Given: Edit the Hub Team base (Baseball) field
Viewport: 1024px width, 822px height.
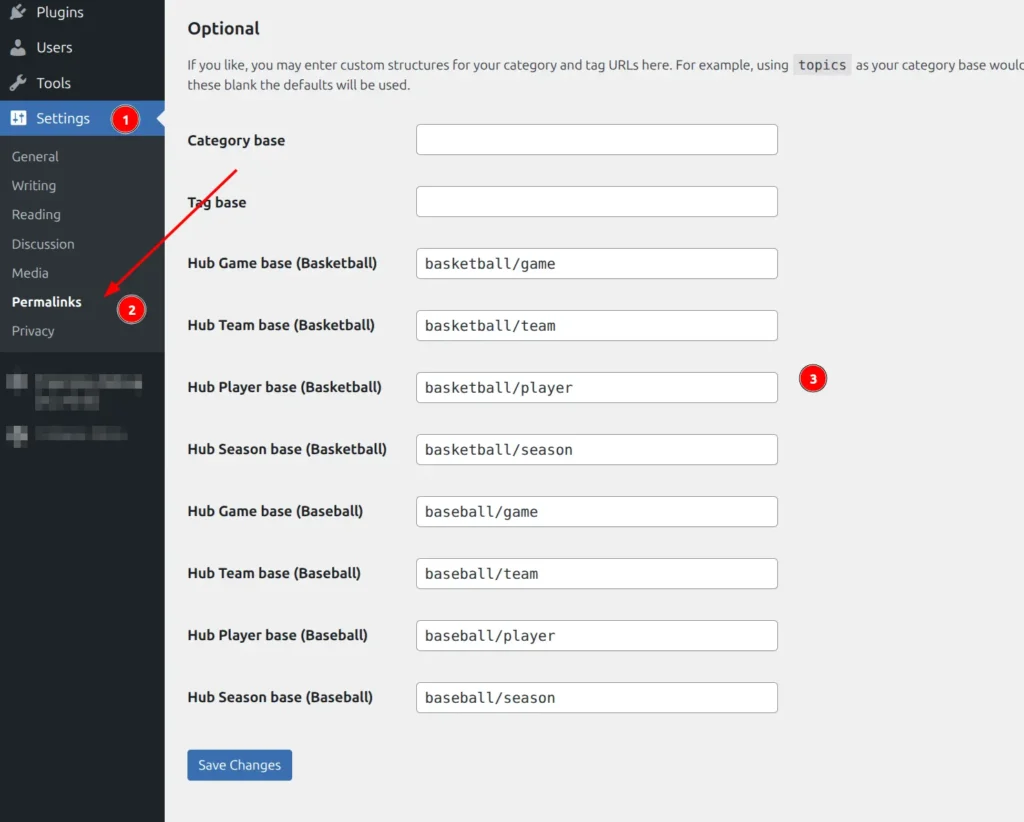Looking at the screenshot, I should [597, 574].
